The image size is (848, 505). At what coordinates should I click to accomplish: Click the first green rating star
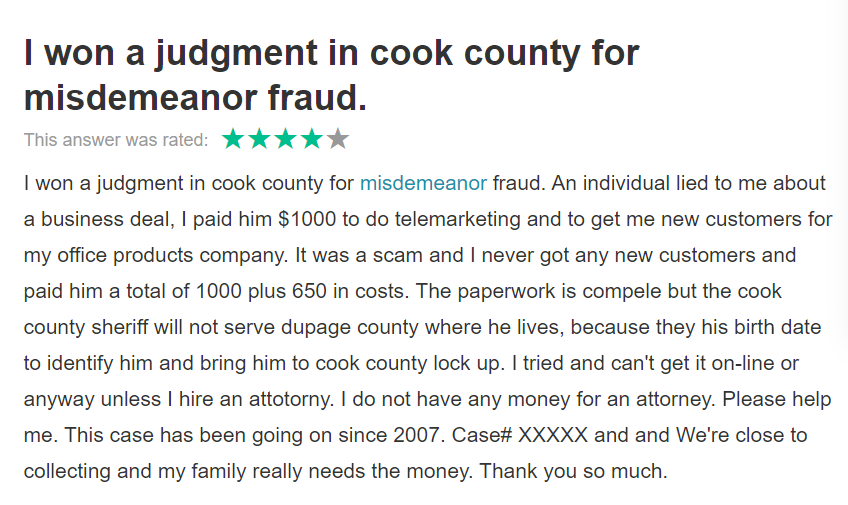pos(233,139)
